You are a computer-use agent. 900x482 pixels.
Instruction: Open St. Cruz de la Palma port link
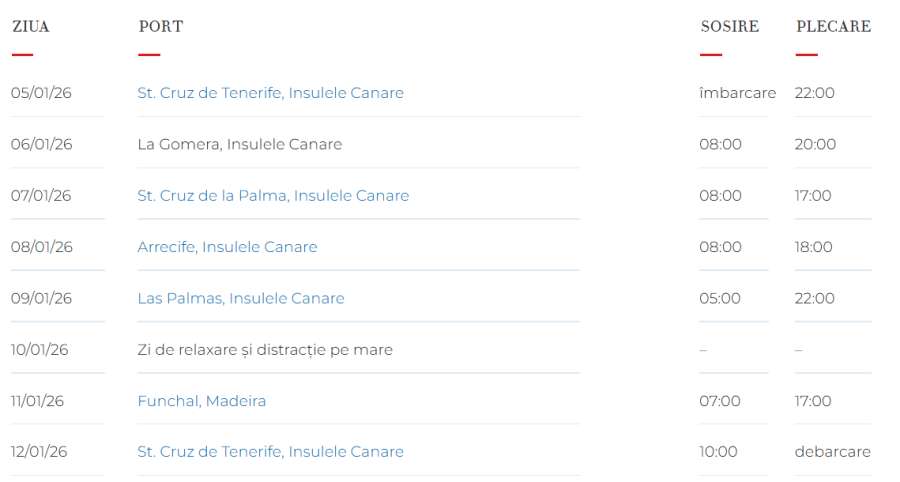click(x=273, y=196)
